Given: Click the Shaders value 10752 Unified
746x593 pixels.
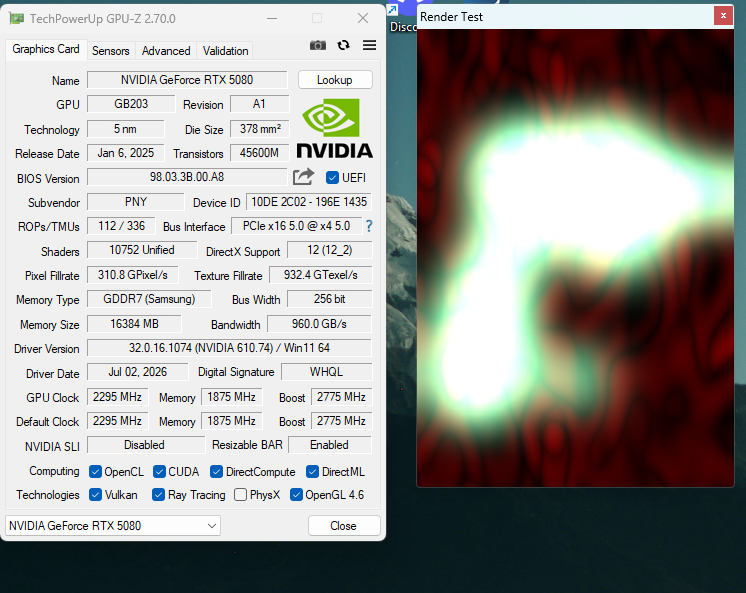Looking at the screenshot, I should click(142, 250).
